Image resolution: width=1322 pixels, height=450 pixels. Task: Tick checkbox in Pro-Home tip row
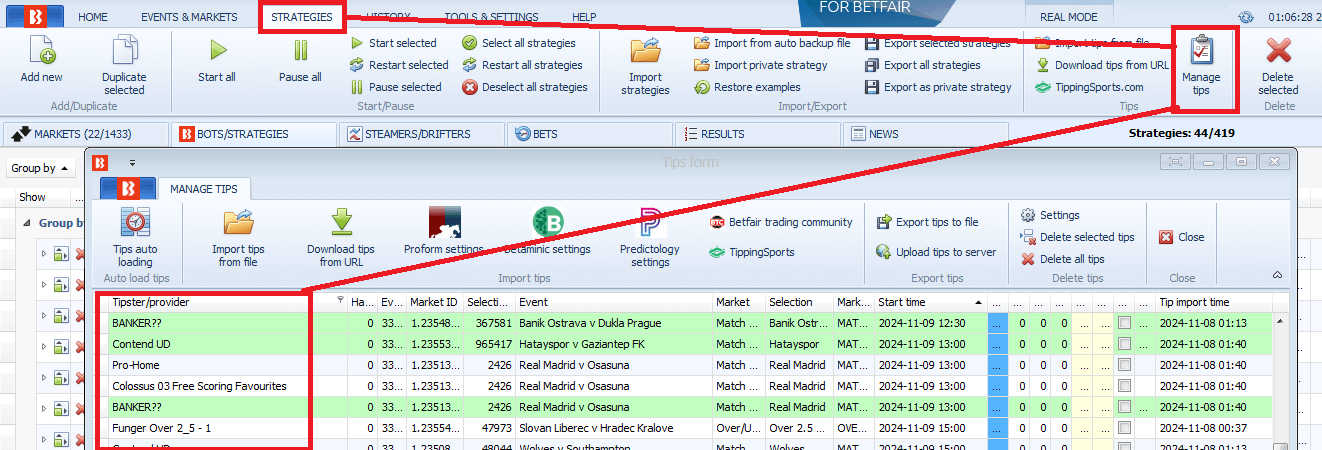click(1125, 365)
